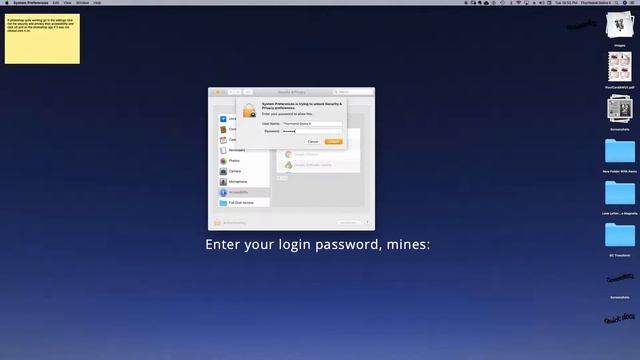Click the Location Services arrow icon
The image size is (640, 360).
(223, 119)
